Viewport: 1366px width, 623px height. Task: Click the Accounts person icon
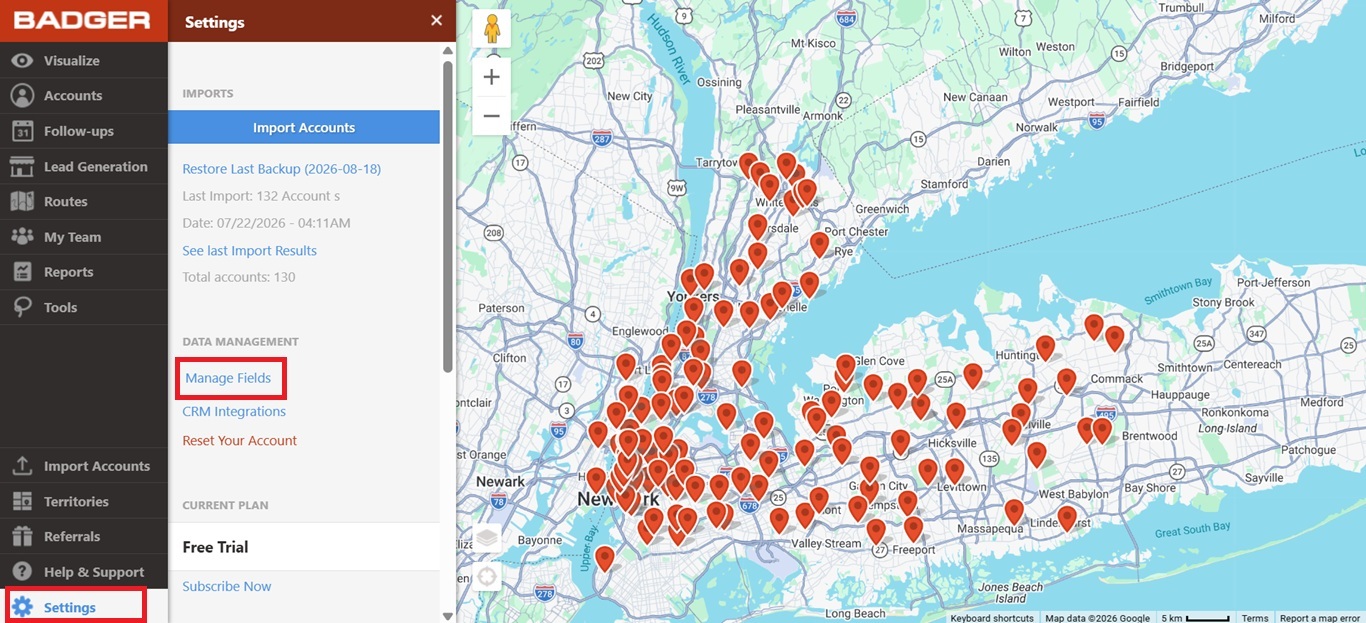[22, 95]
